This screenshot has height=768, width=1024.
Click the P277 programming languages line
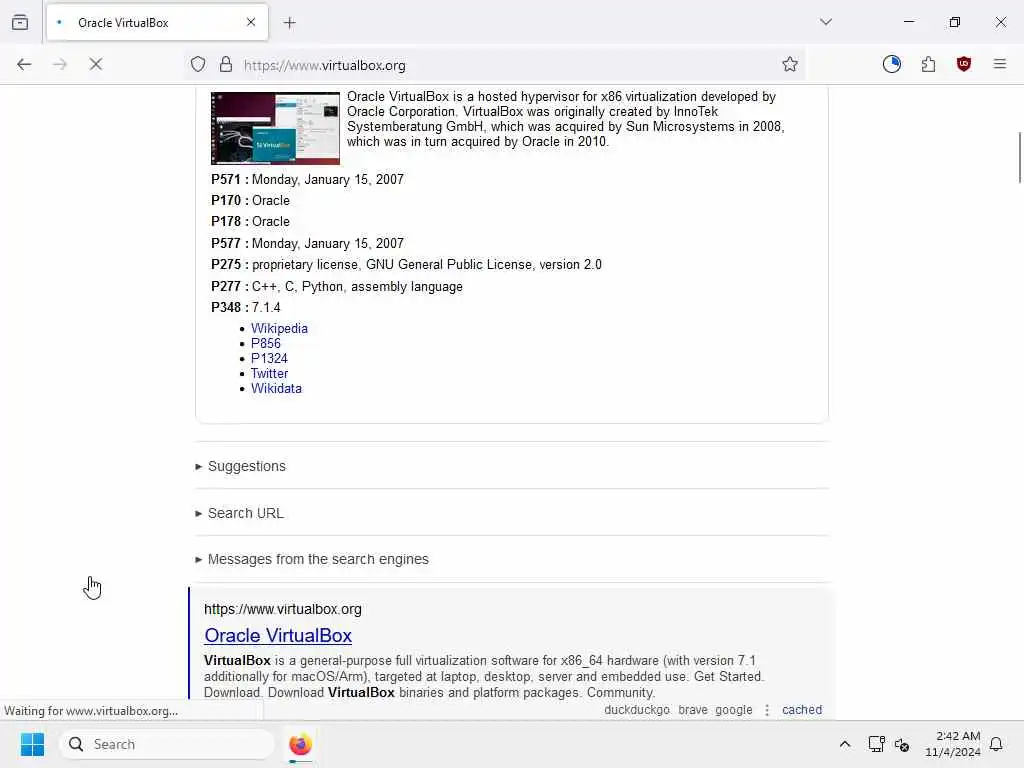[x=336, y=287]
